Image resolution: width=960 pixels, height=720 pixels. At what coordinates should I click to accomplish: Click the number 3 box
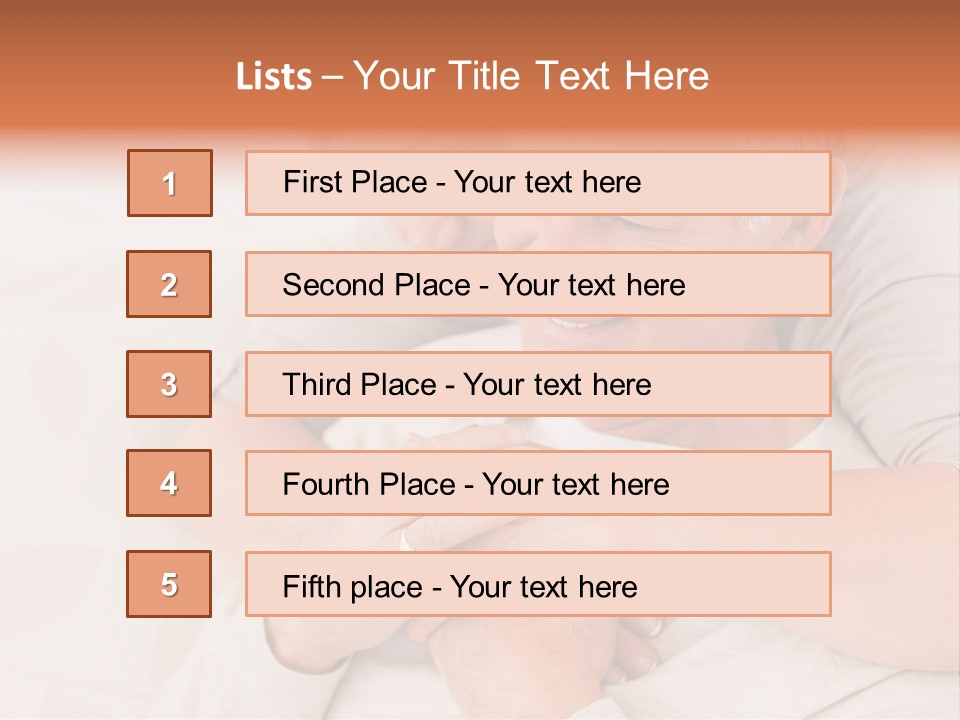click(169, 384)
